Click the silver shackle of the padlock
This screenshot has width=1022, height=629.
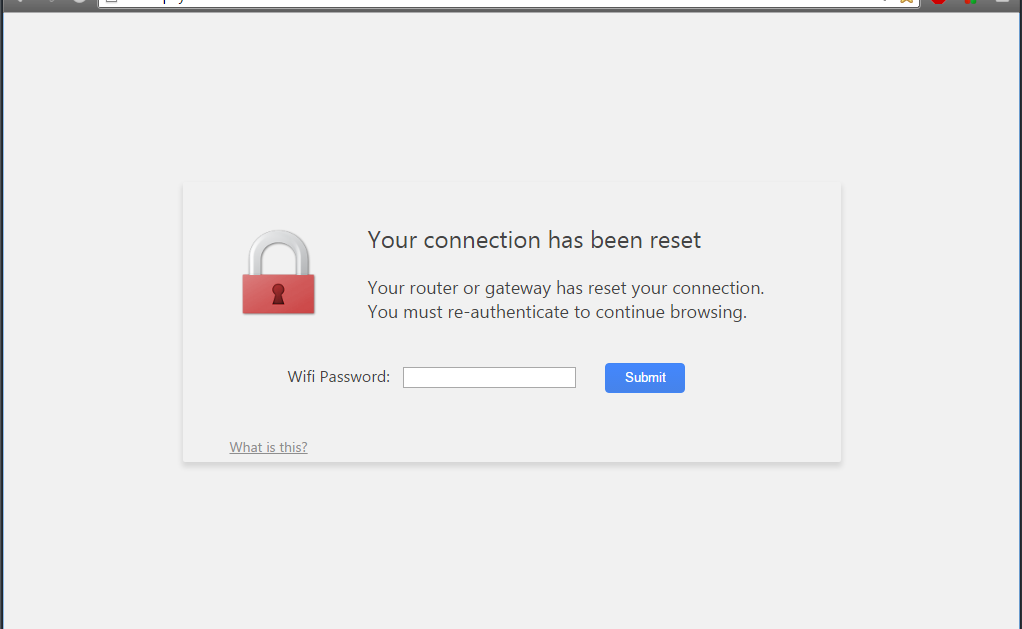tap(278, 245)
